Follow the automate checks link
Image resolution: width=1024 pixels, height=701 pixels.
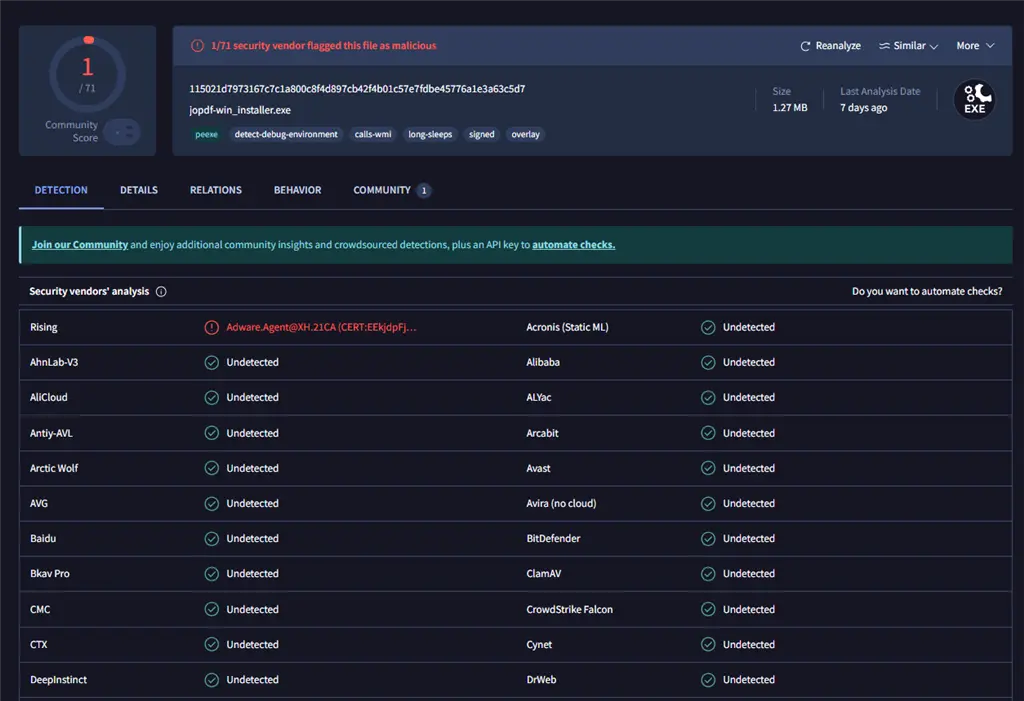pos(573,245)
